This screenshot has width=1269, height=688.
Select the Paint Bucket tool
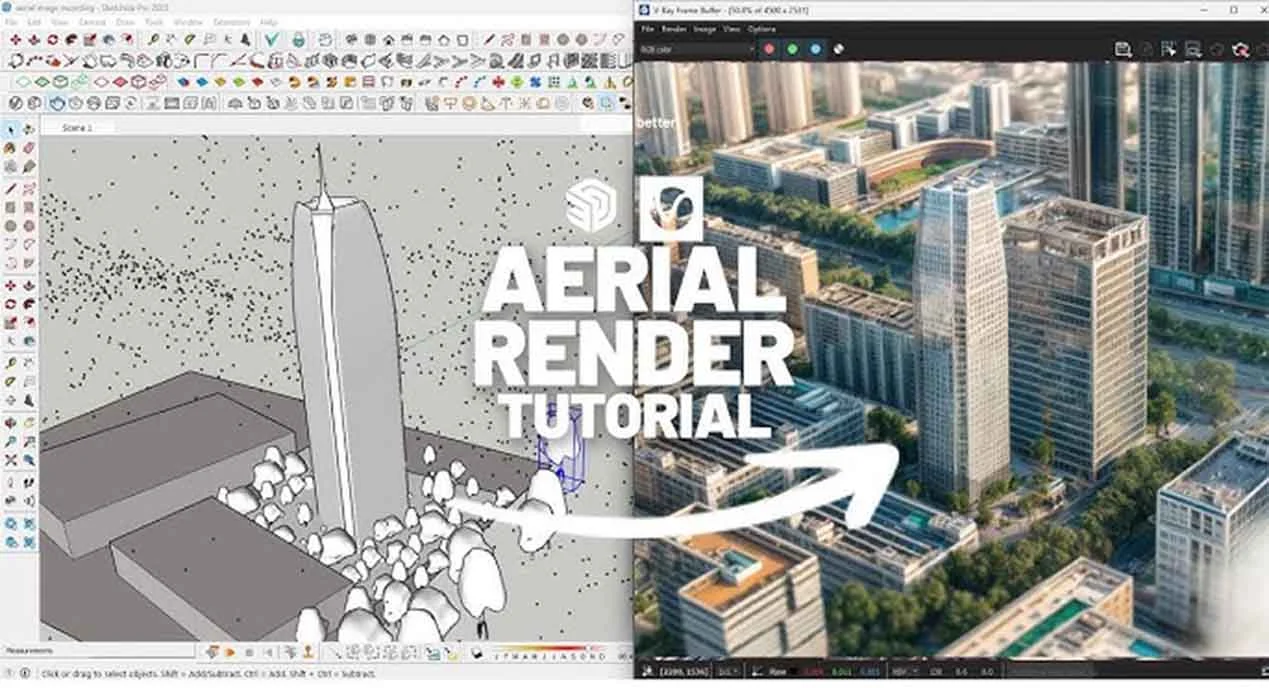coord(10,148)
